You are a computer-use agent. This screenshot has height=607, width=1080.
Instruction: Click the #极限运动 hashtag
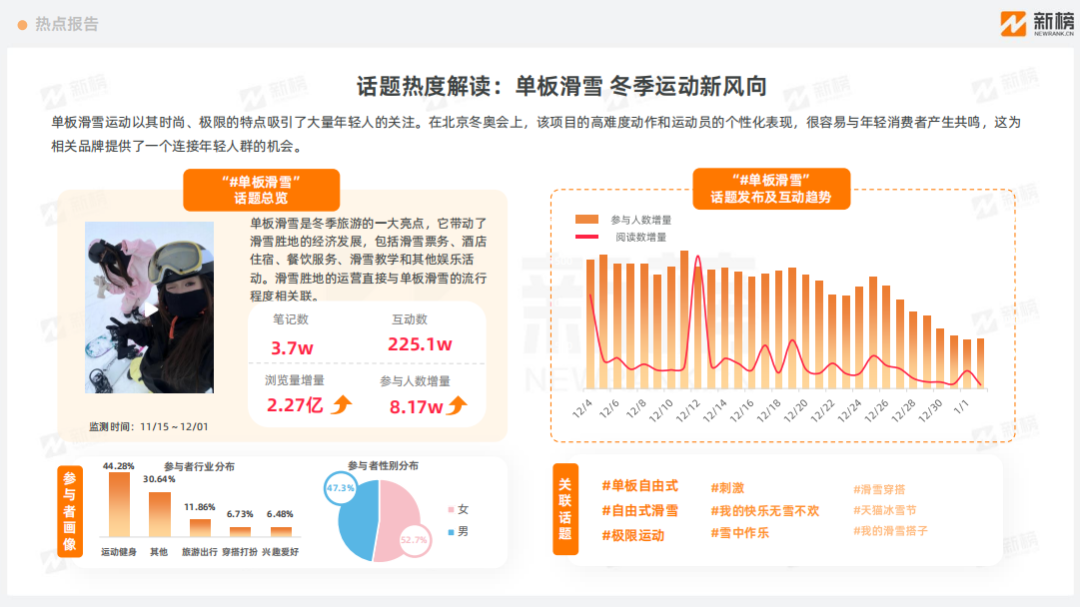[632, 535]
